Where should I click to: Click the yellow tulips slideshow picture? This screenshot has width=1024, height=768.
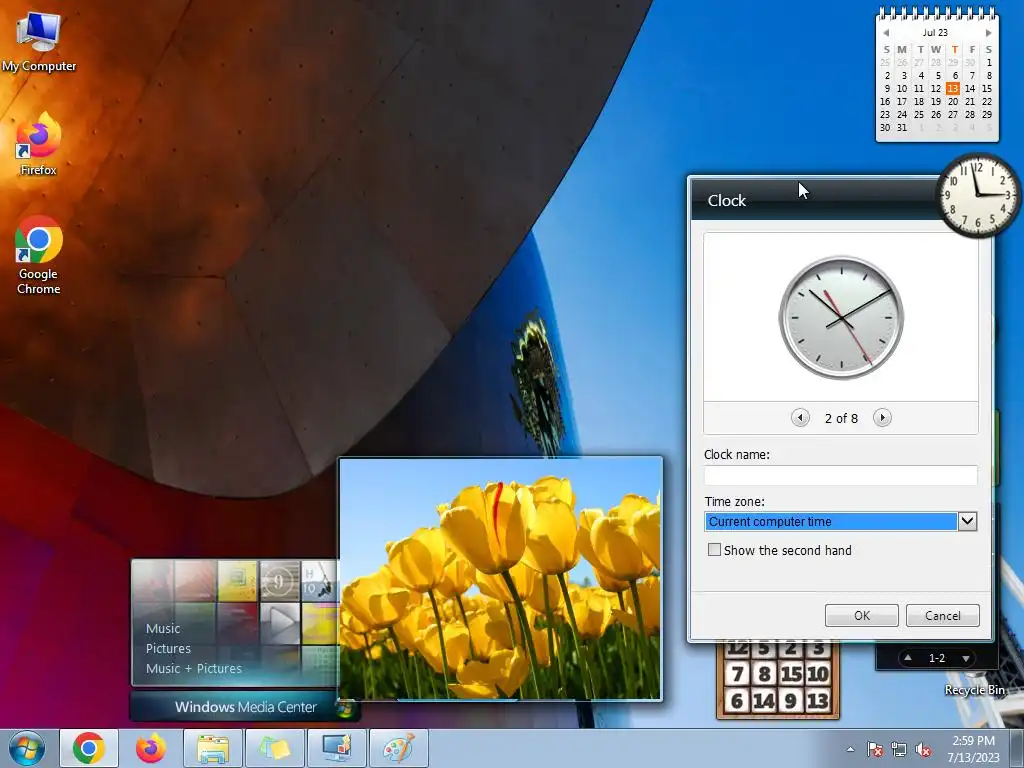pyautogui.click(x=500, y=579)
